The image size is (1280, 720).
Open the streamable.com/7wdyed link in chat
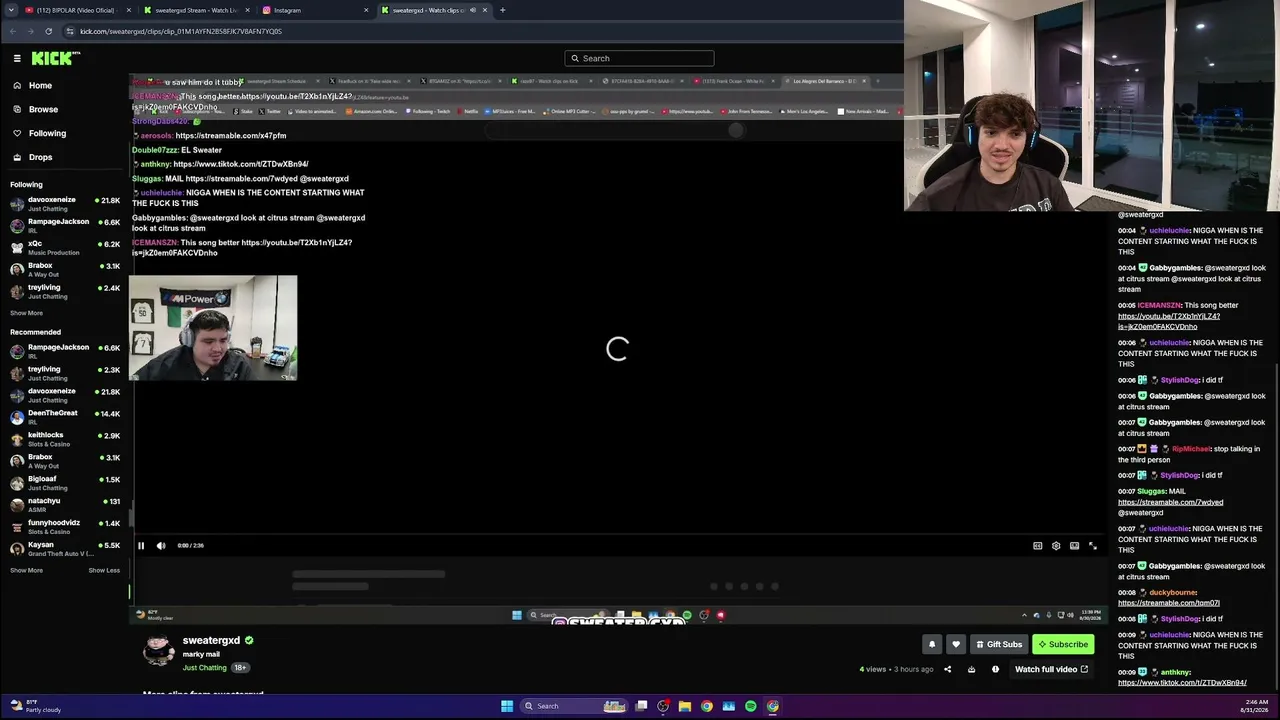click(x=1170, y=502)
